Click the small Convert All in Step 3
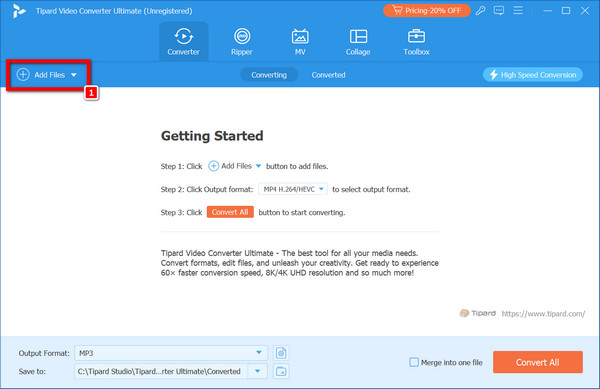 coord(230,212)
